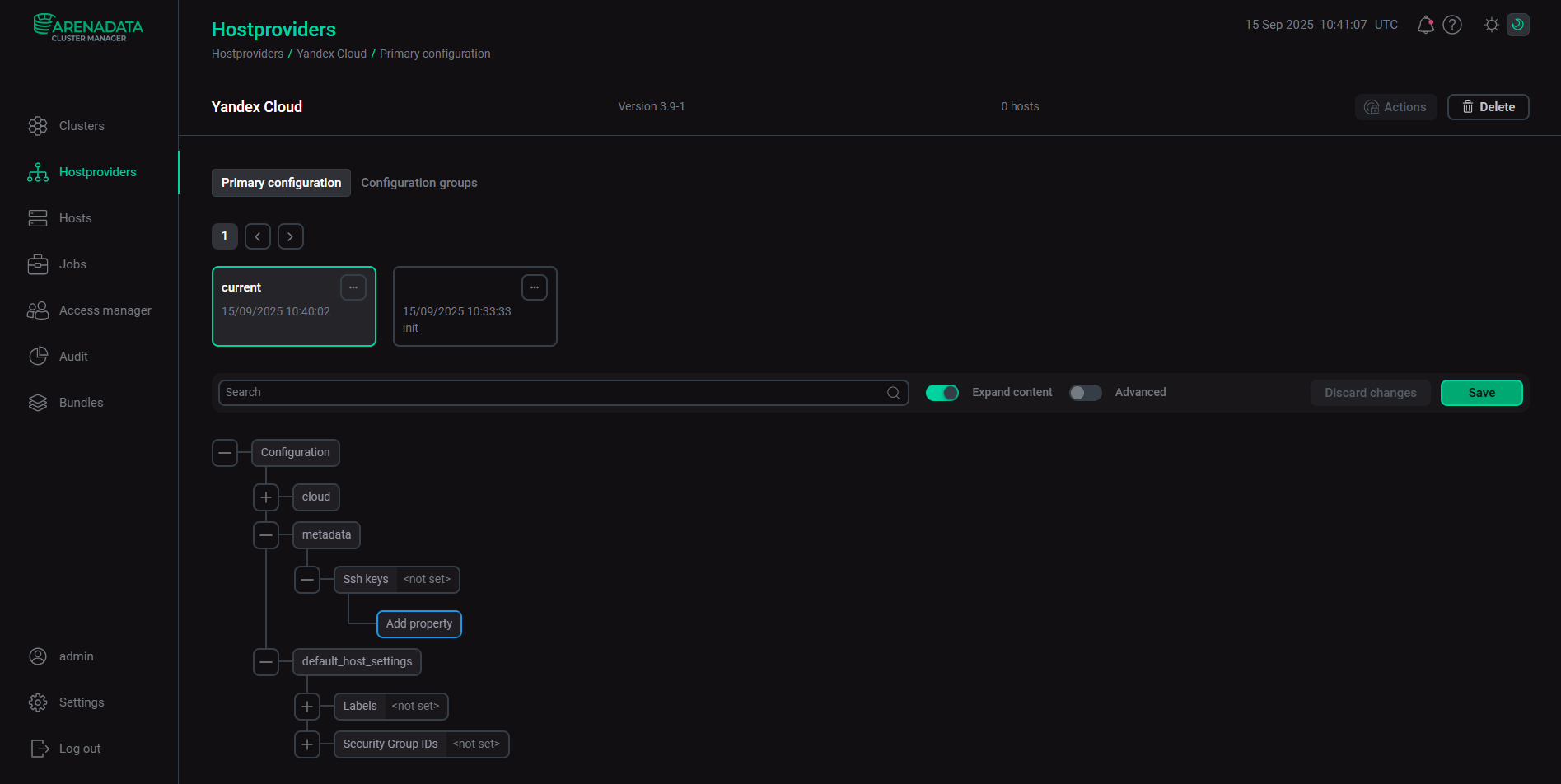Collapse the metadata tree node
Image resolution: width=1561 pixels, height=784 pixels.
click(x=266, y=535)
